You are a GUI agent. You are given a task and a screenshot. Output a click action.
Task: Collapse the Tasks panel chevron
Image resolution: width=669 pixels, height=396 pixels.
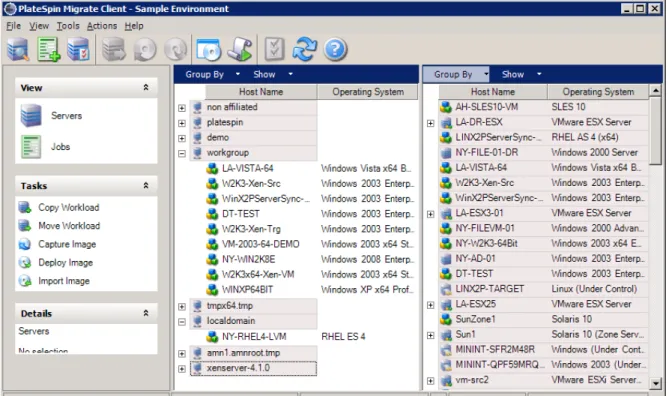146,186
